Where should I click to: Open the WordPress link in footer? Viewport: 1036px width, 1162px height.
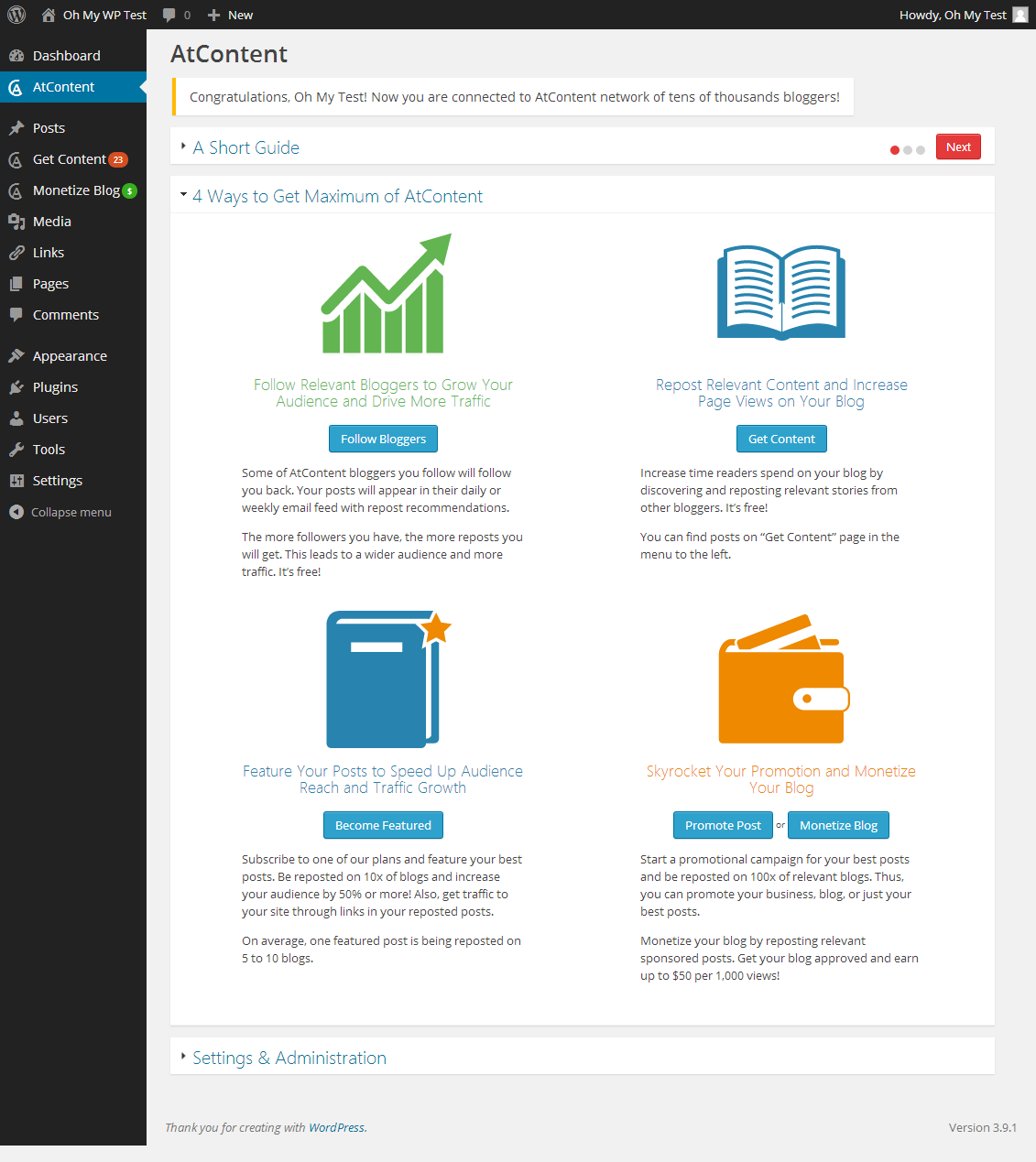(336, 1127)
